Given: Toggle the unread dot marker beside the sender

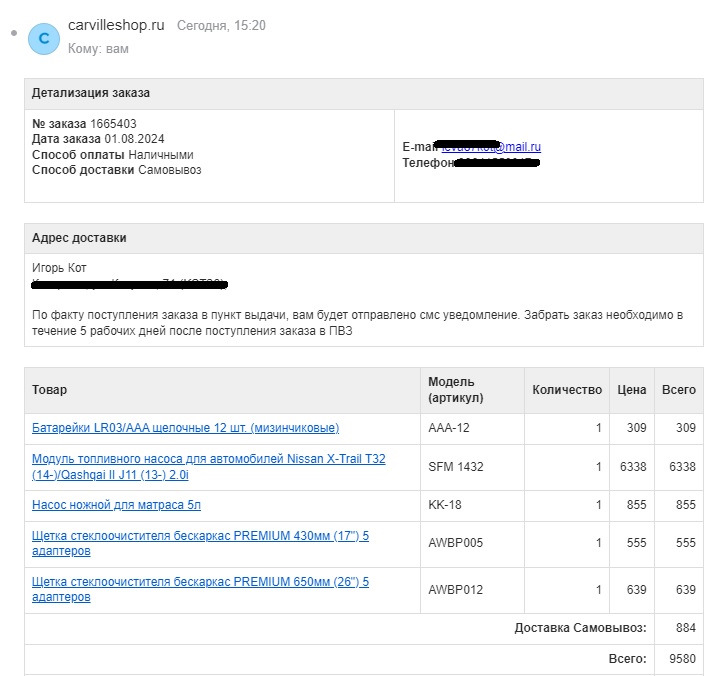Looking at the screenshot, I should [13, 32].
